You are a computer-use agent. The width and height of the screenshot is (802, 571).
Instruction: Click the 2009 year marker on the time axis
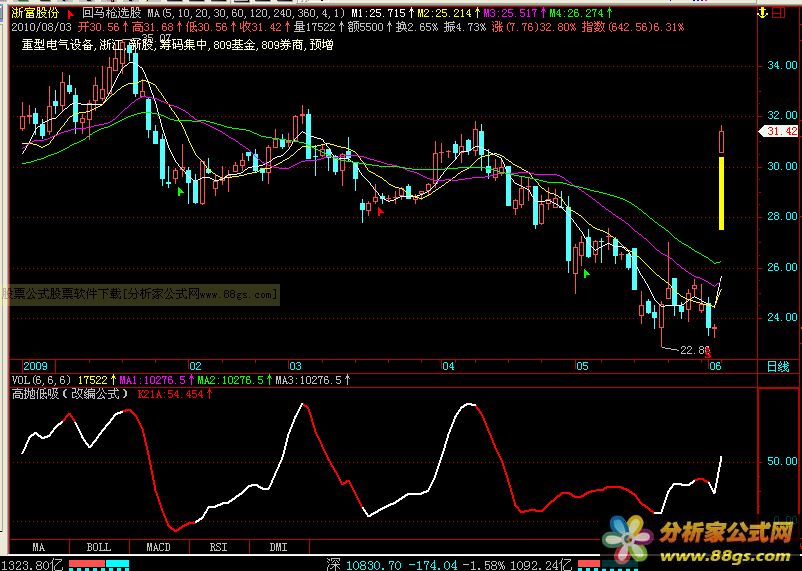pos(35,366)
